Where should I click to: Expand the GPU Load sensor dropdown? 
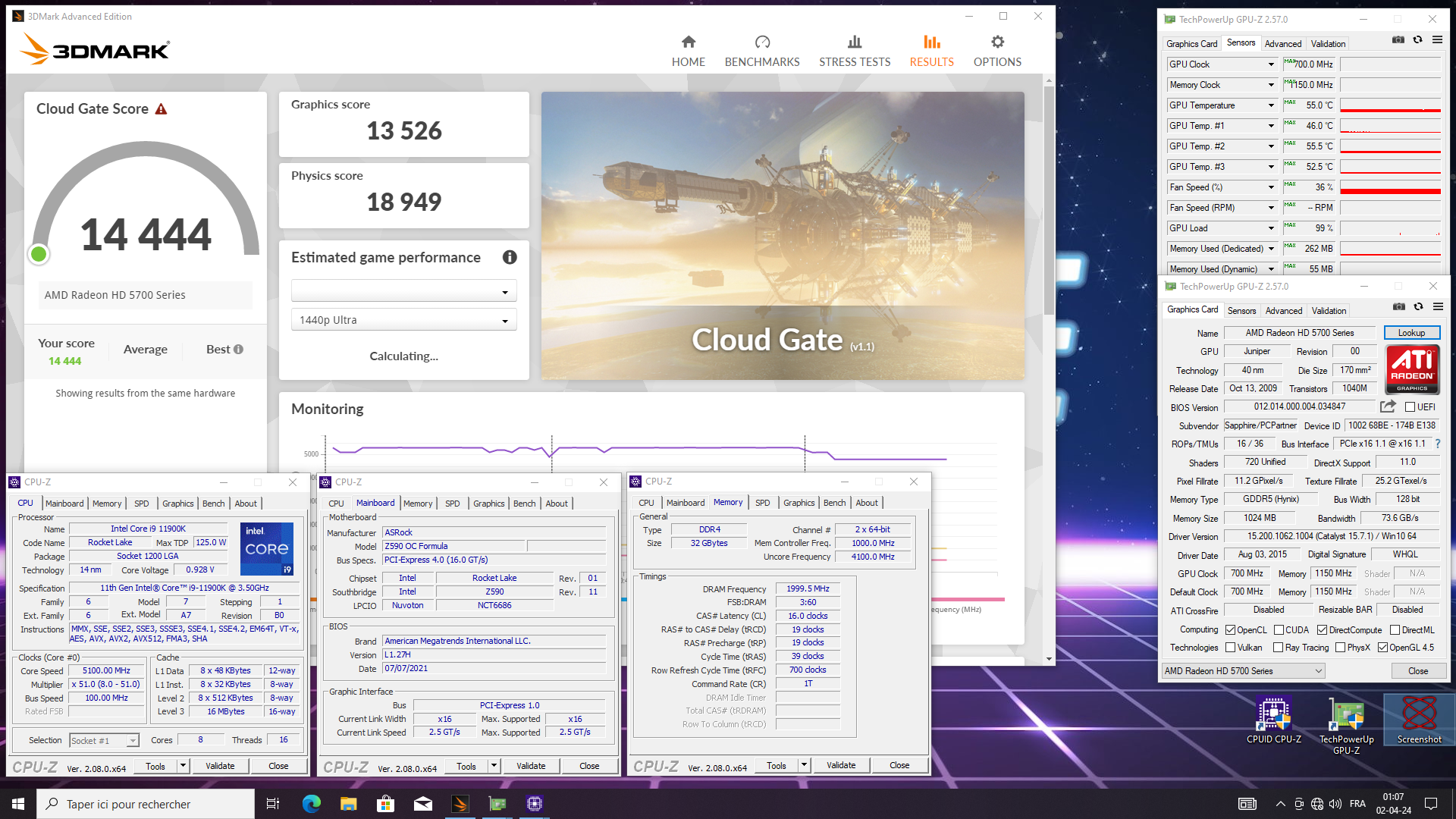(1271, 228)
